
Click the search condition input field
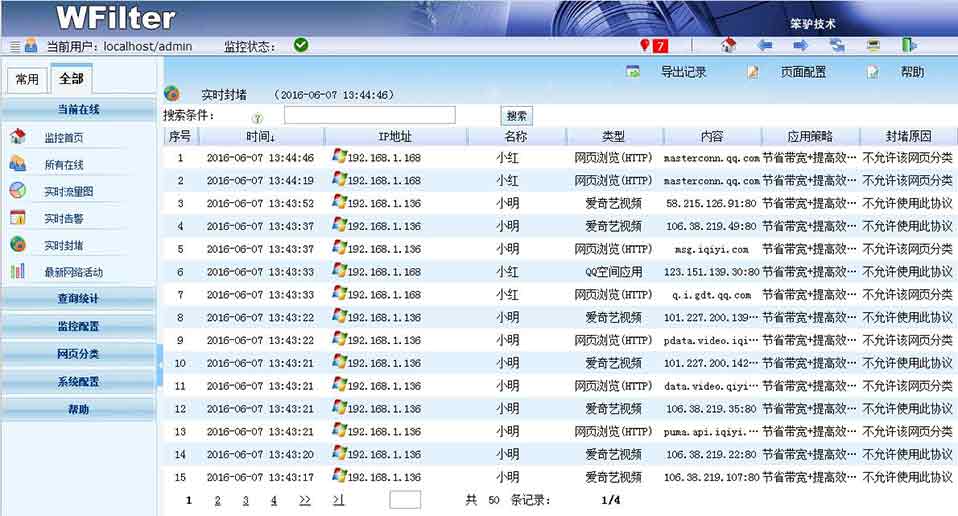click(369, 116)
